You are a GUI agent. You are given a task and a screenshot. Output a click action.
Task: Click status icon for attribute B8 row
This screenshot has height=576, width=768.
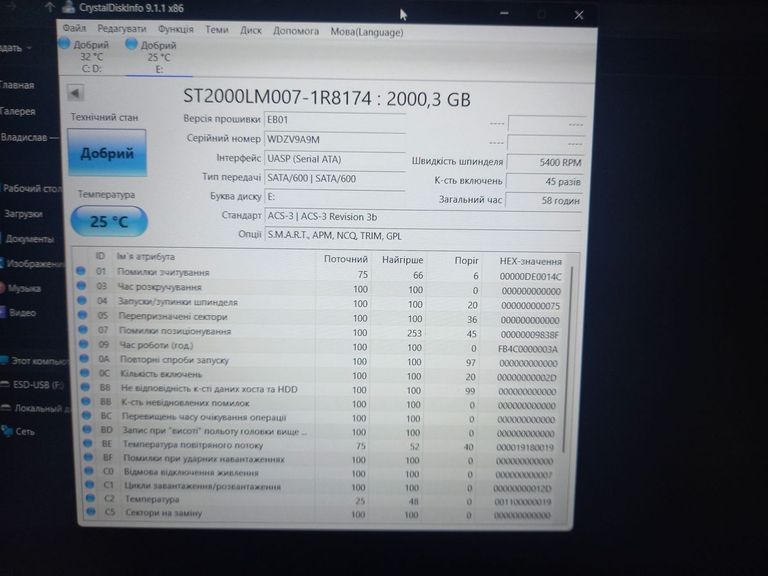tap(85, 387)
